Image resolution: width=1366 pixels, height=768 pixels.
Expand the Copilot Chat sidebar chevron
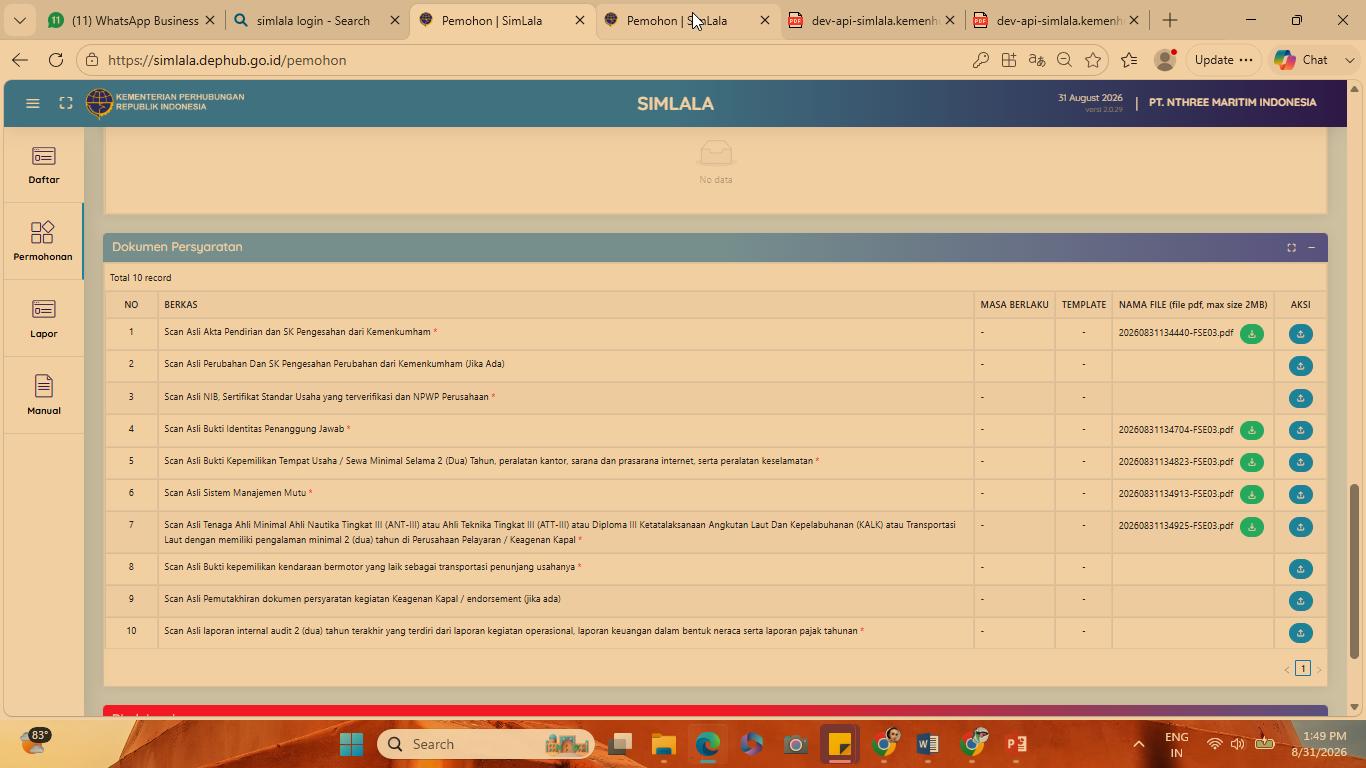pyautogui.click(x=1350, y=60)
